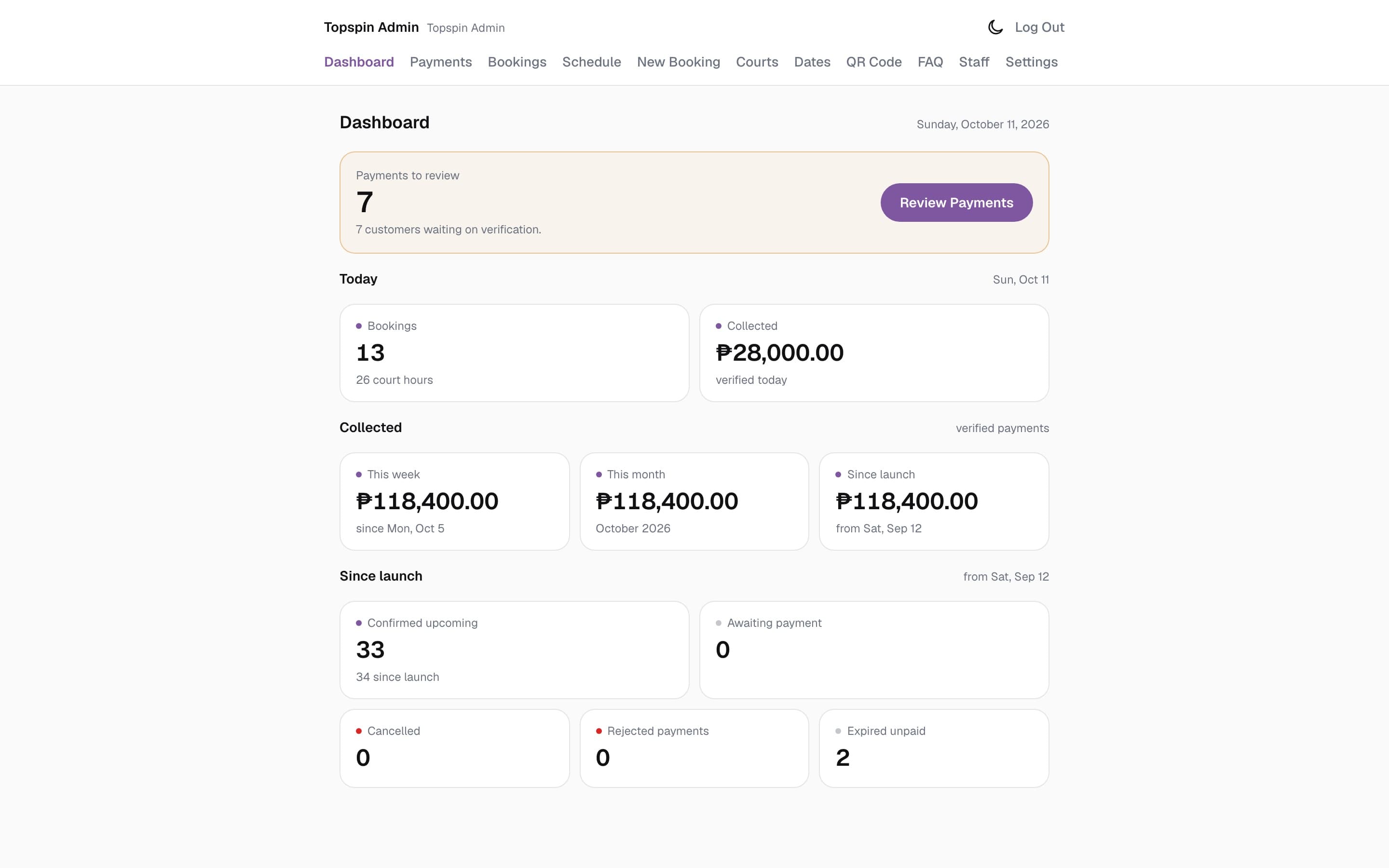Click the Dashboard page heading
1389x868 pixels.
pyautogui.click(x=384, y=122)
